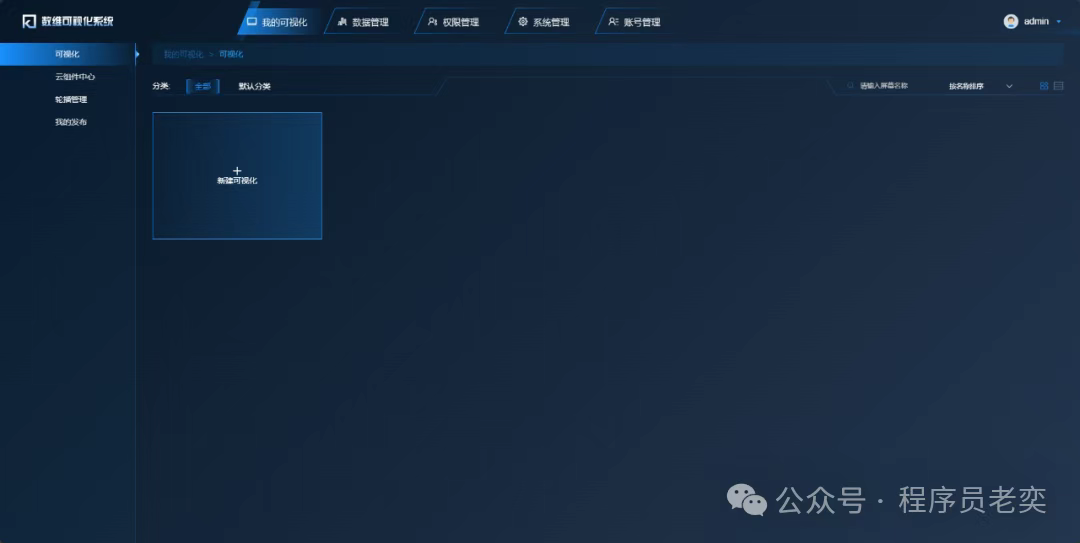Click the 新建可视化 card
The width and height of the screenshot is (1080, 543).
(x=237, y=176)
